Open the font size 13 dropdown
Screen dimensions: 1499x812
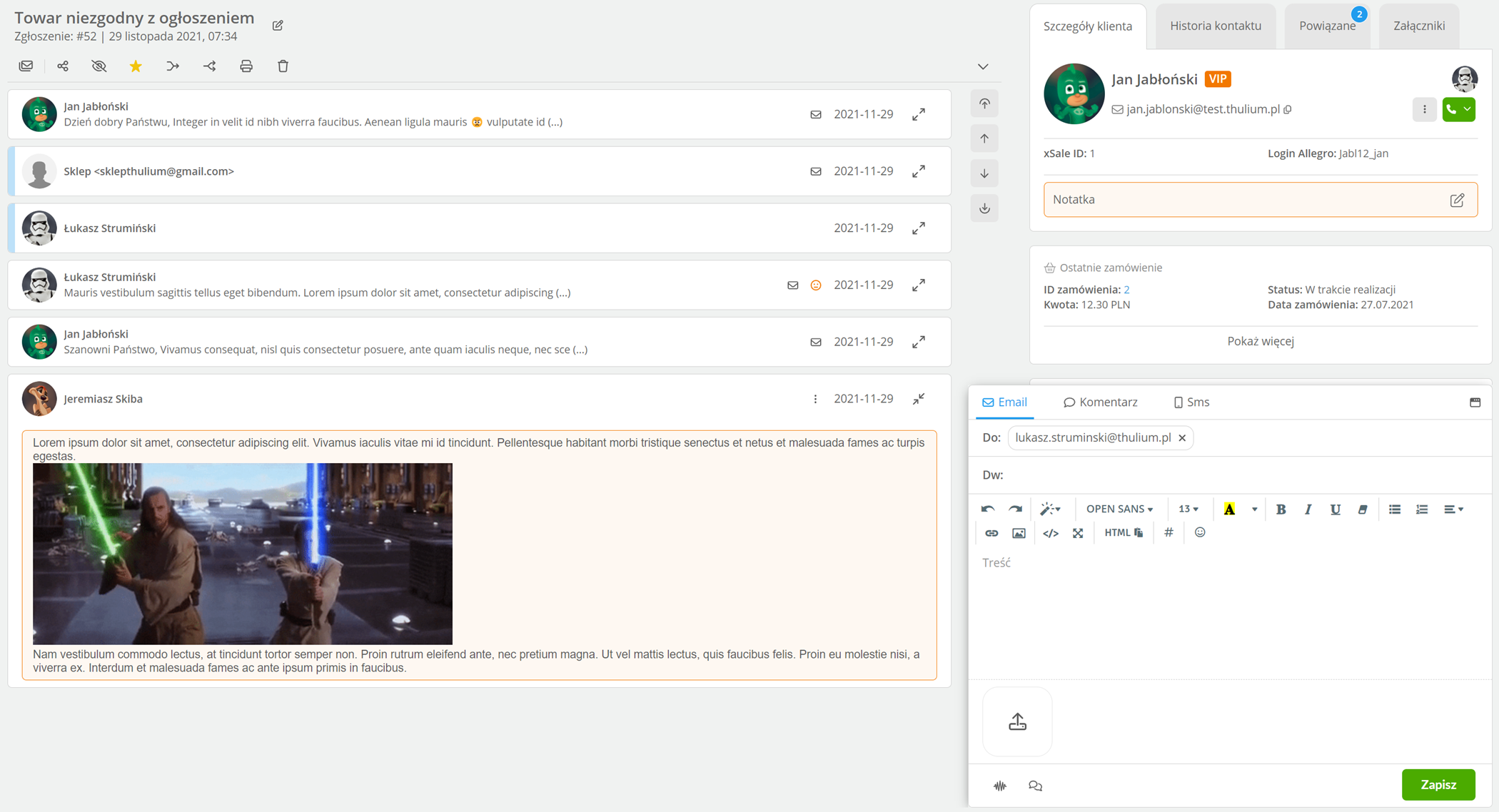coord(1188,509)
